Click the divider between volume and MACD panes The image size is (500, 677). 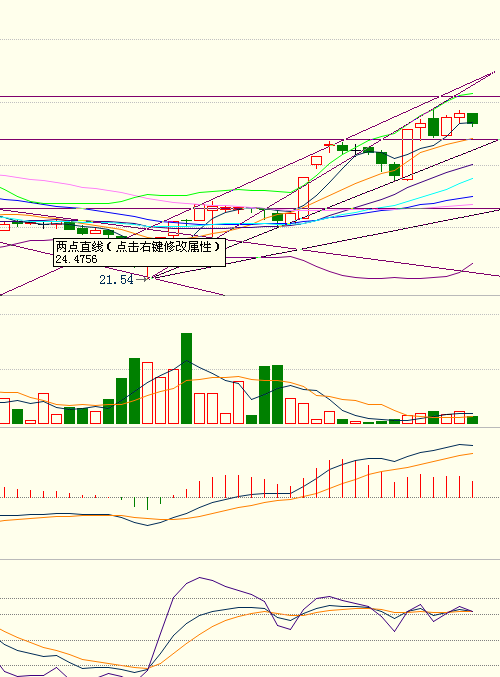[x=250, y=427]
